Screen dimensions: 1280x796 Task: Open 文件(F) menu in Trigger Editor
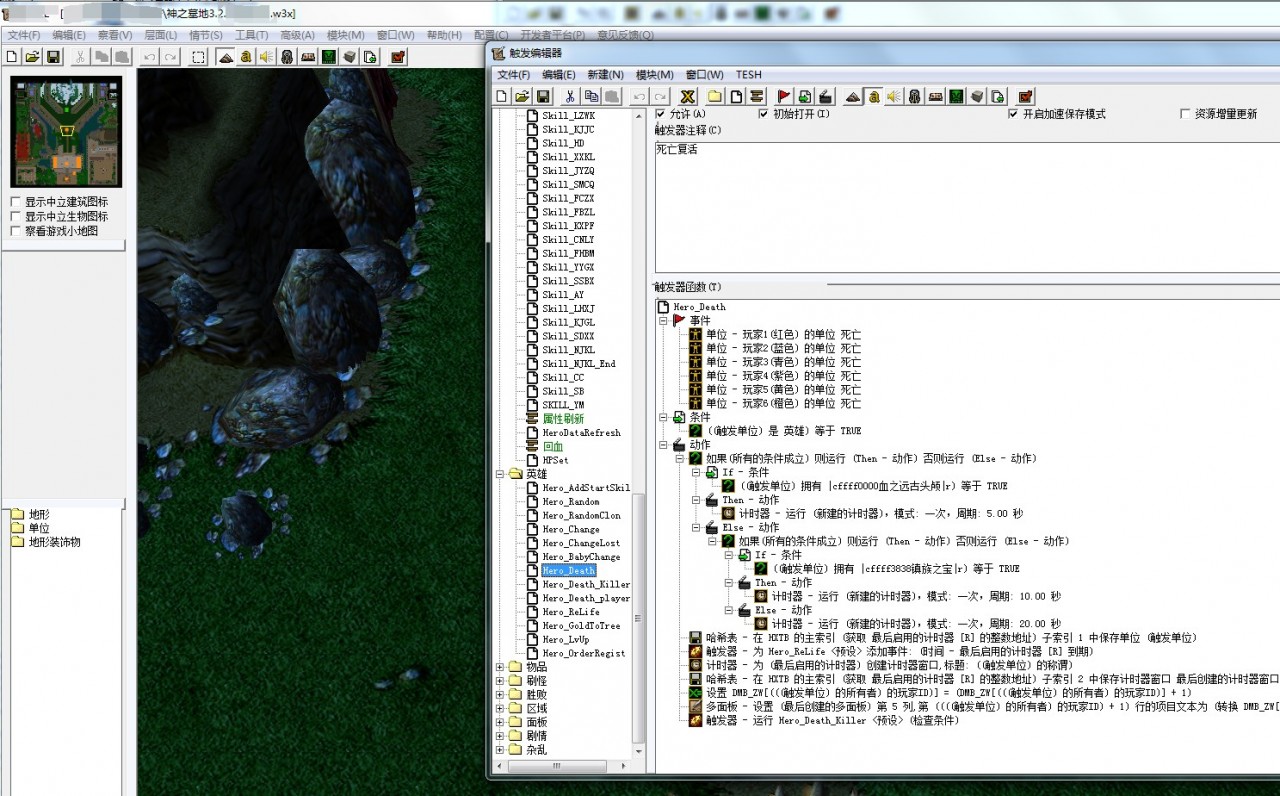tap(514, 75)
